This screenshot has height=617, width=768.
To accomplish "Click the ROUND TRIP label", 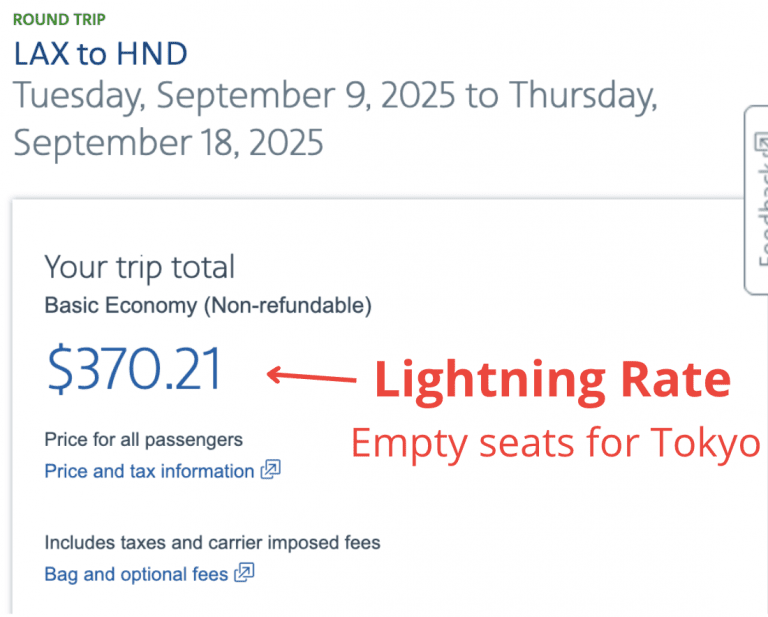I will tap(59, 19).
